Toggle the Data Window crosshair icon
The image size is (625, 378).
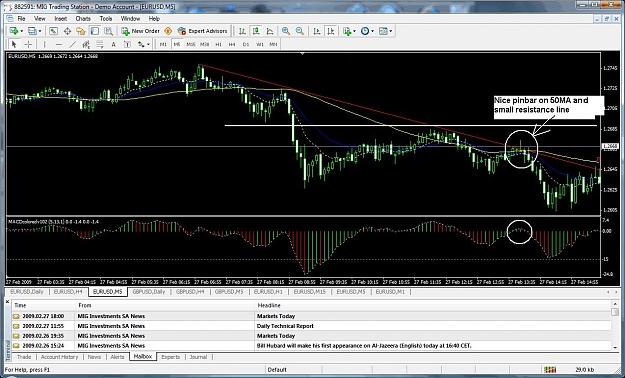[67, 31]
